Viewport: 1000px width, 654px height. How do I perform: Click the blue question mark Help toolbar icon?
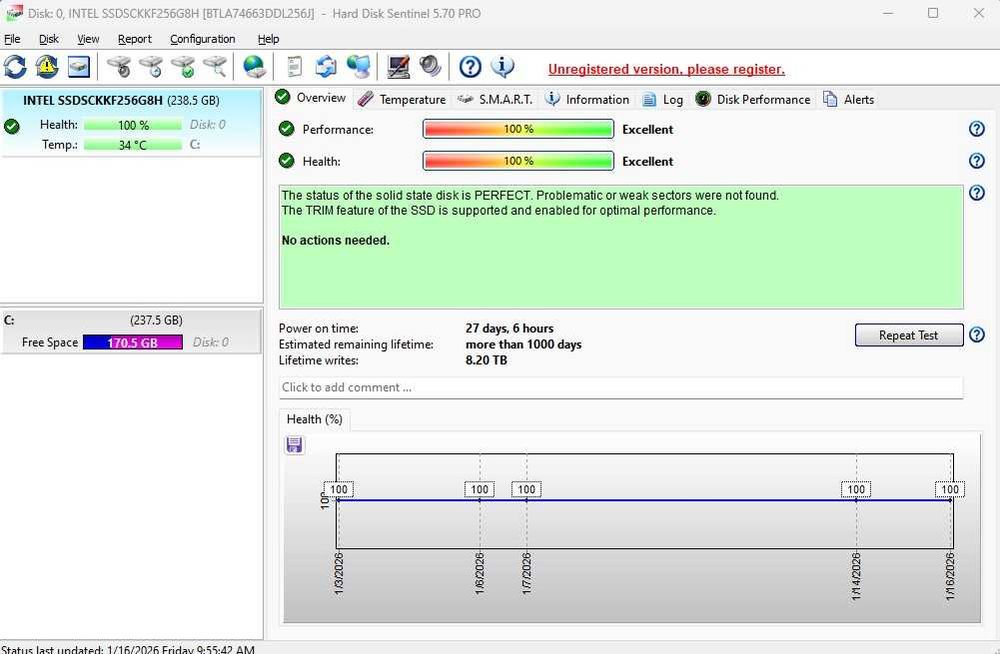point(470,66)
